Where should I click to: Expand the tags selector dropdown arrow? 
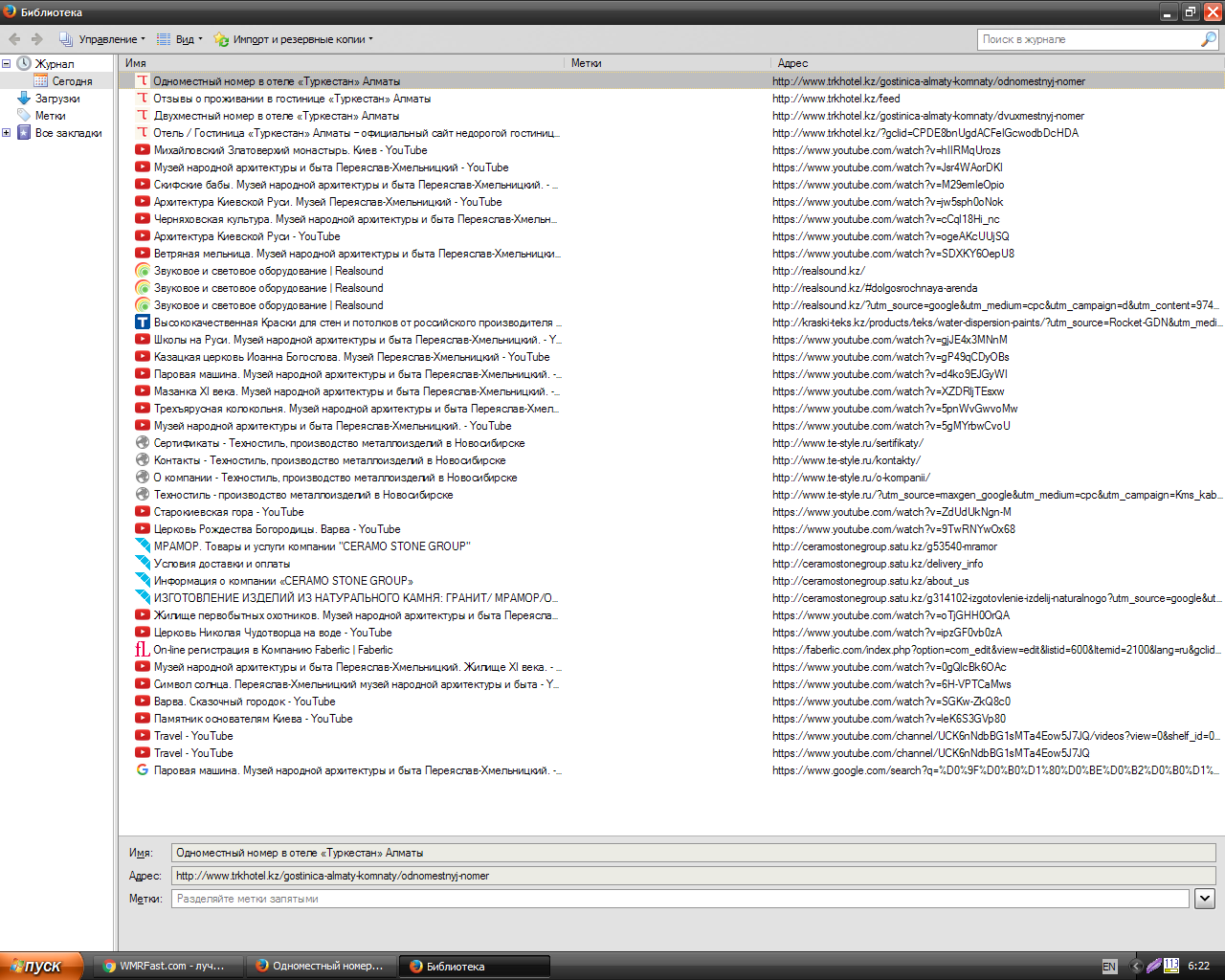point(1205,899)
